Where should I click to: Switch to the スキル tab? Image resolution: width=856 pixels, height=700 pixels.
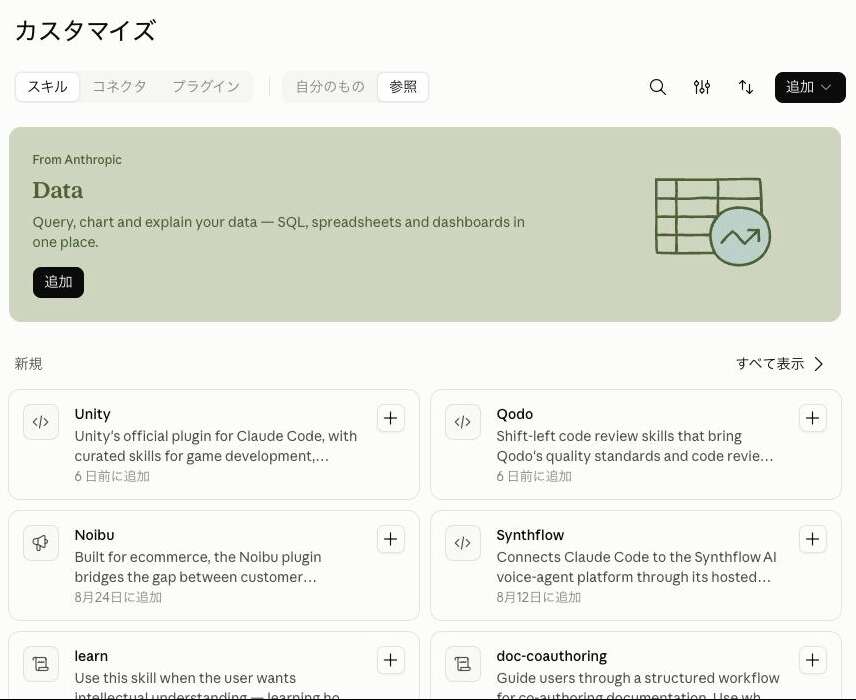click(47, 87)
